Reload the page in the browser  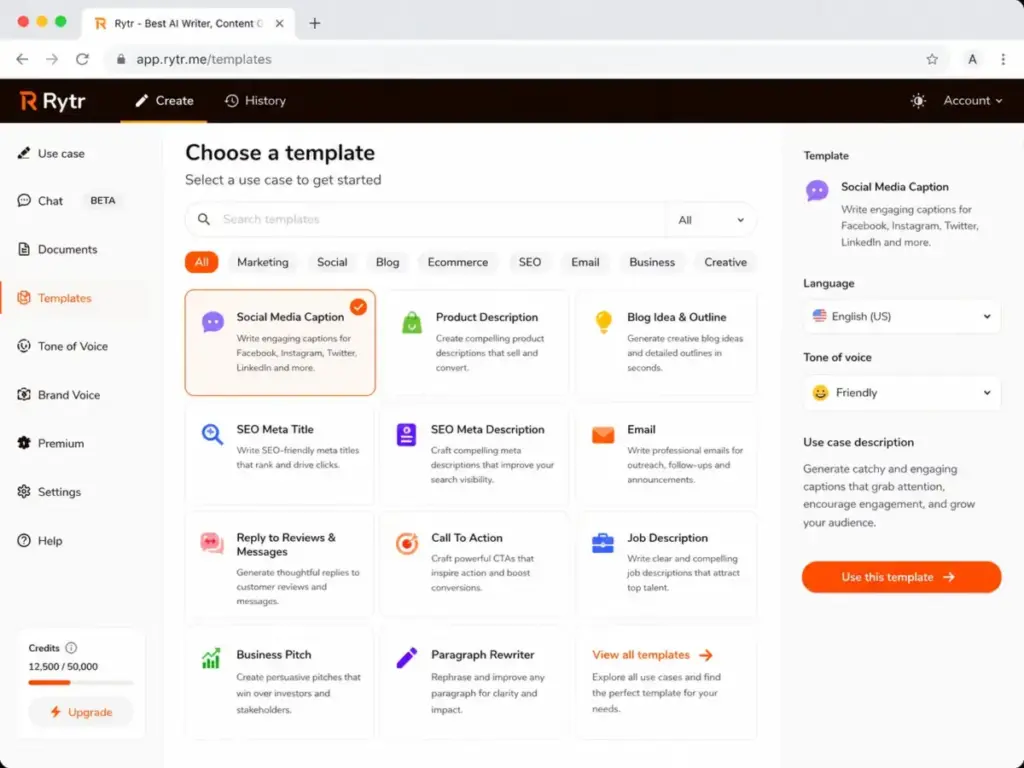click(x=82, y=59)
